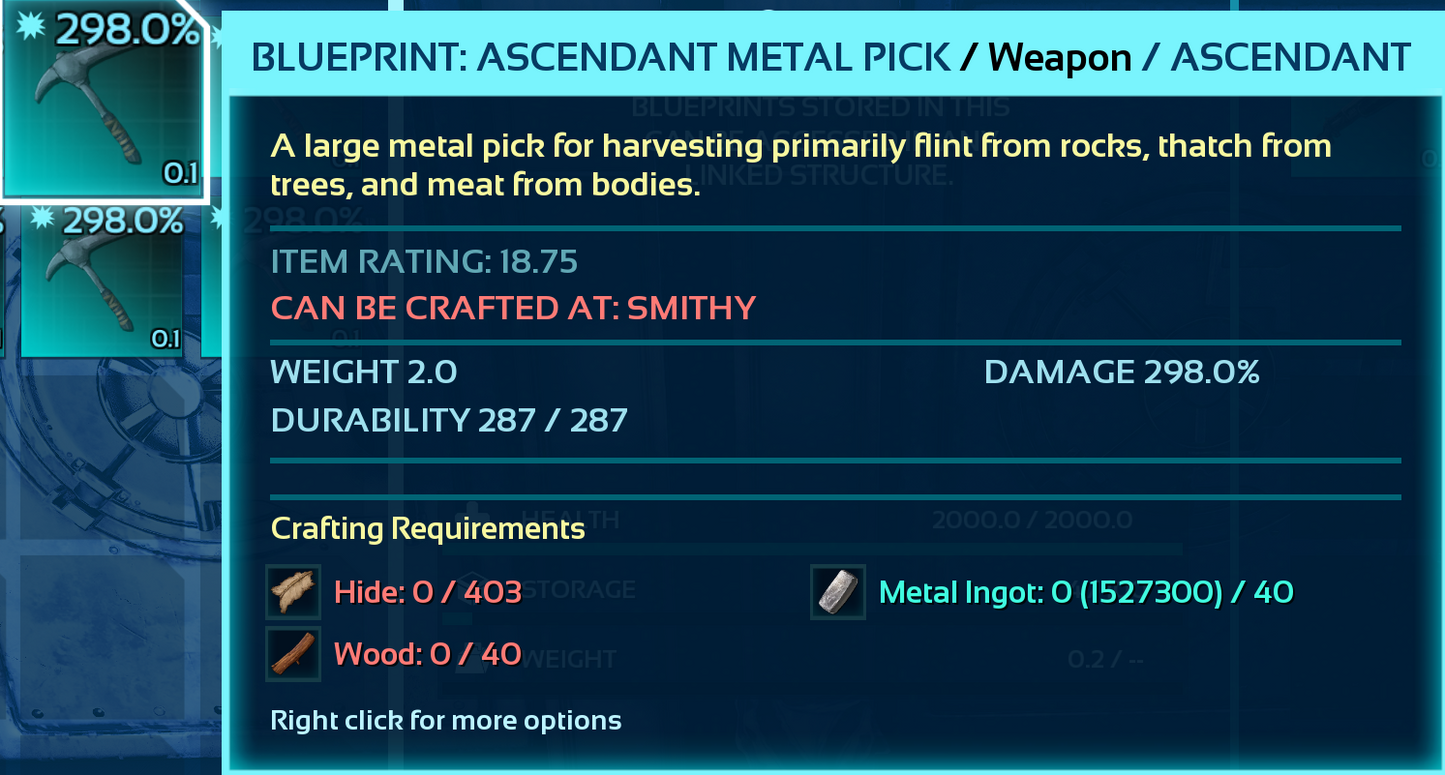1445x775 pixels.
Task: Click the 'Can be crafted at: Smithy' line
Action: [x=513, y=308]
